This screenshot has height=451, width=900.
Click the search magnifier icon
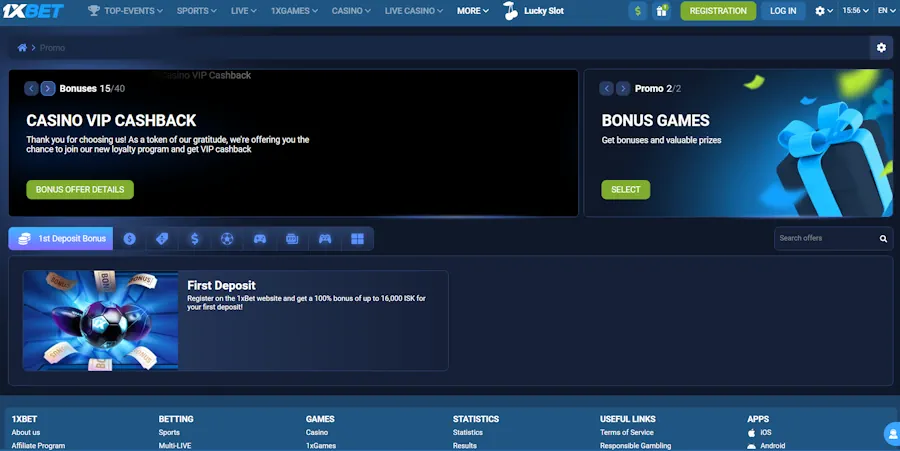(883, 239)
